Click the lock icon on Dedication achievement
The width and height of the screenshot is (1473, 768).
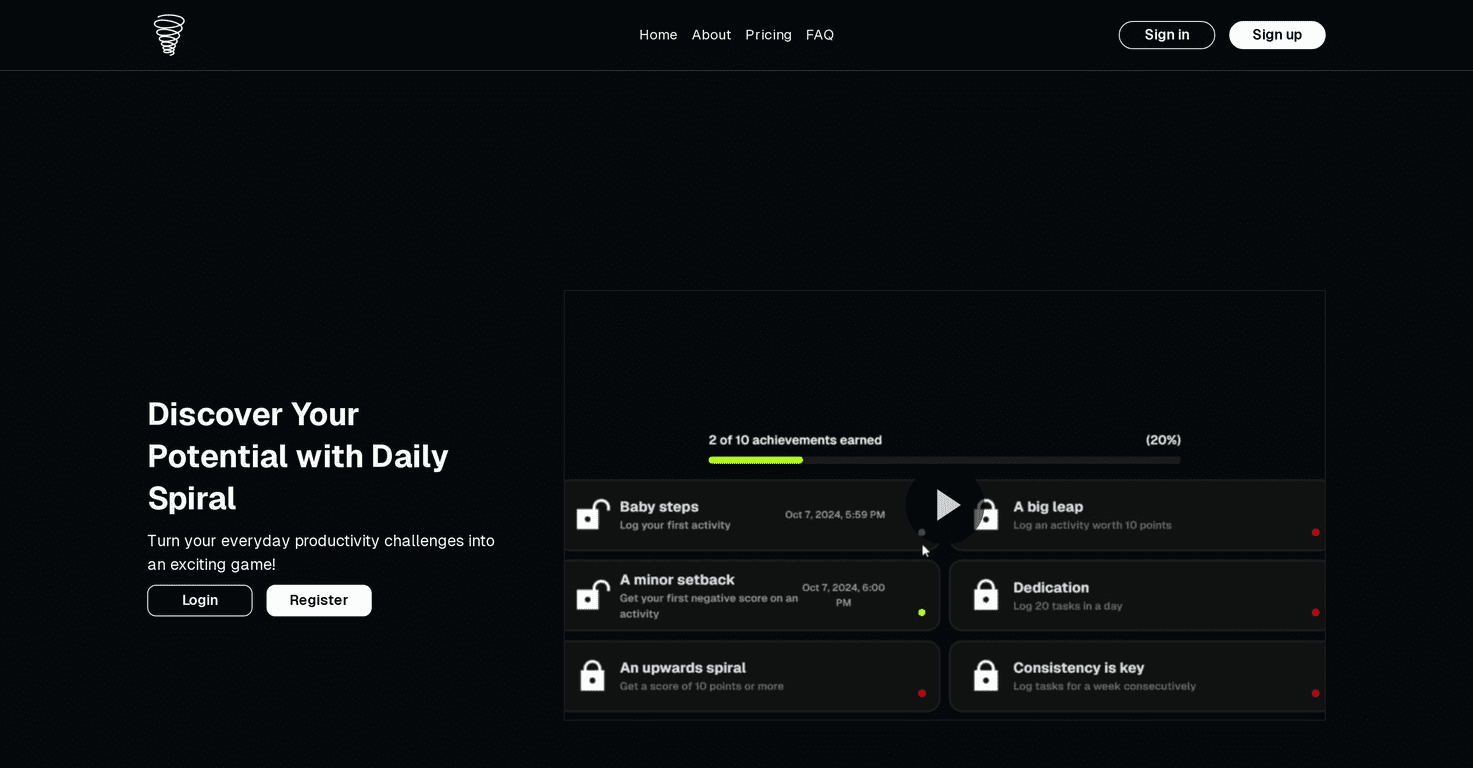click(x=985, y=595)
